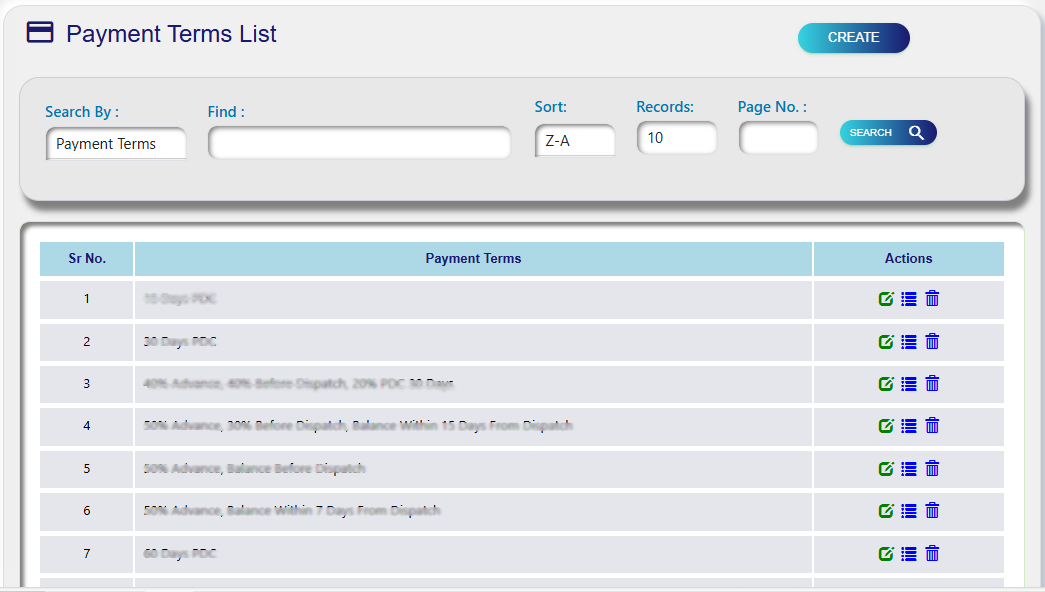Click the Page No. input field
The height and width of the screenshot is (592, 1045).
pos(778,138)
